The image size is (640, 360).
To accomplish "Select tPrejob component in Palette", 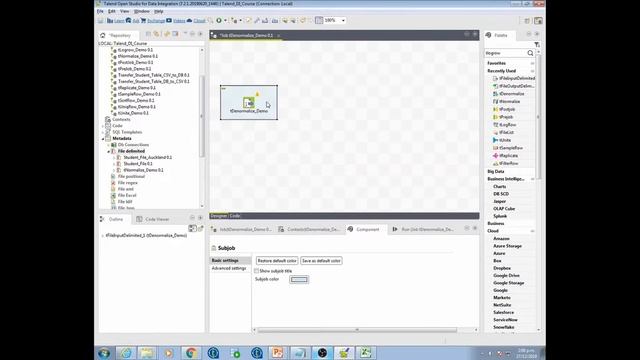I will point(503,117).
